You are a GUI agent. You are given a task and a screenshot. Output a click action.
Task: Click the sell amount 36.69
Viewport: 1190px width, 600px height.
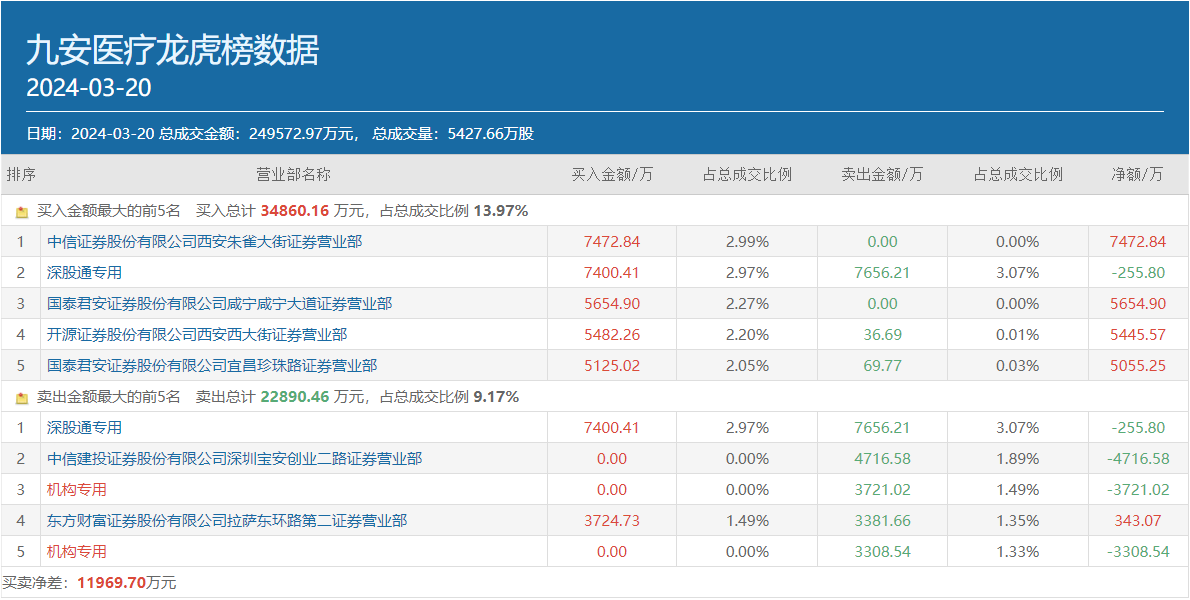coord(882,335)
